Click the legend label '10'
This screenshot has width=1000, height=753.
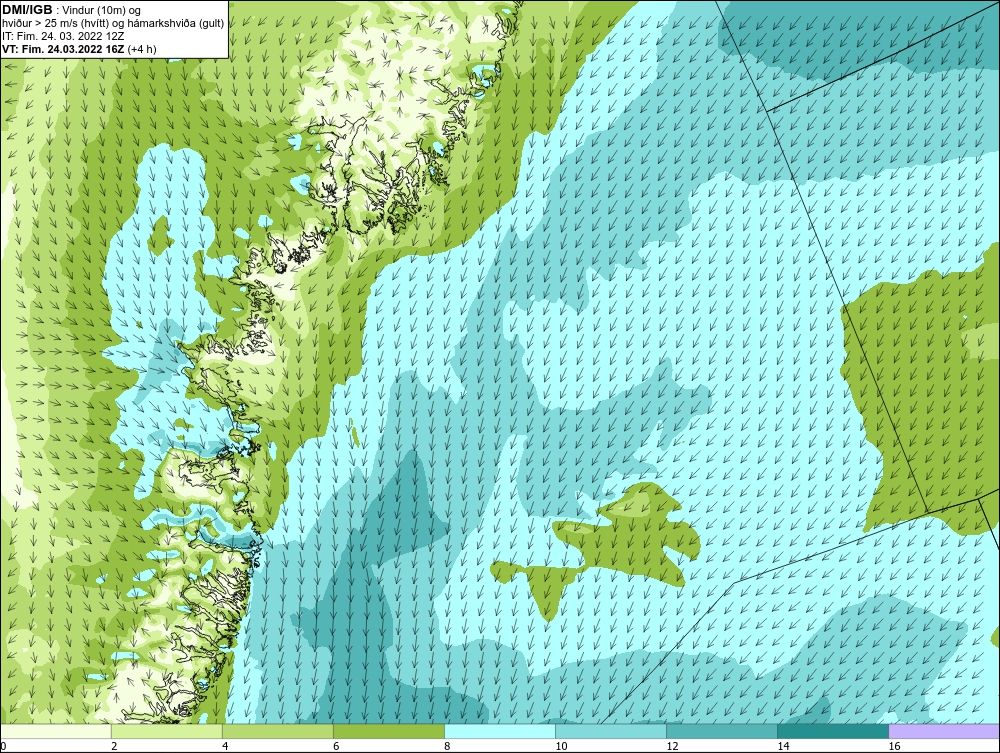coord(561,746)
